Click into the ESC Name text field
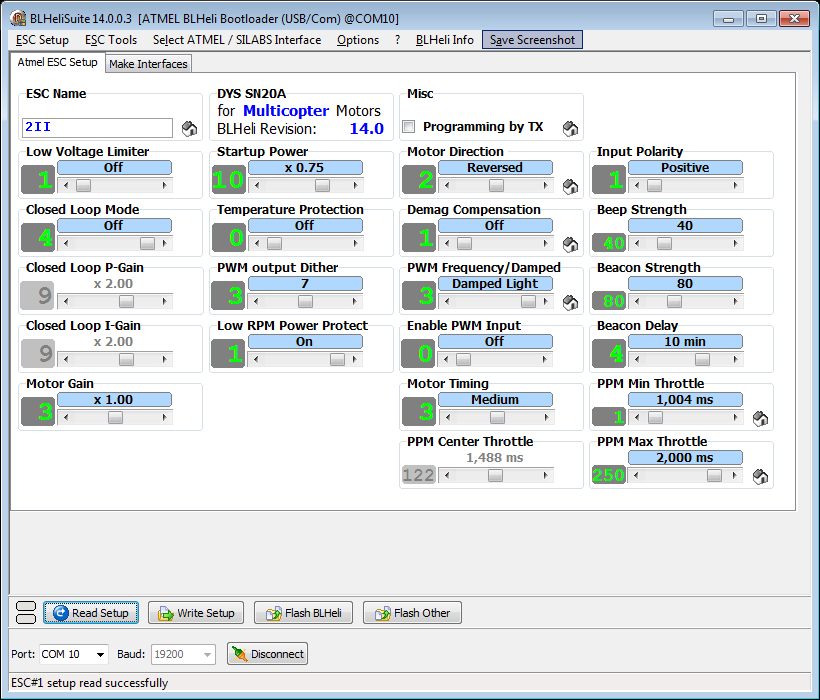 [97, 128]
